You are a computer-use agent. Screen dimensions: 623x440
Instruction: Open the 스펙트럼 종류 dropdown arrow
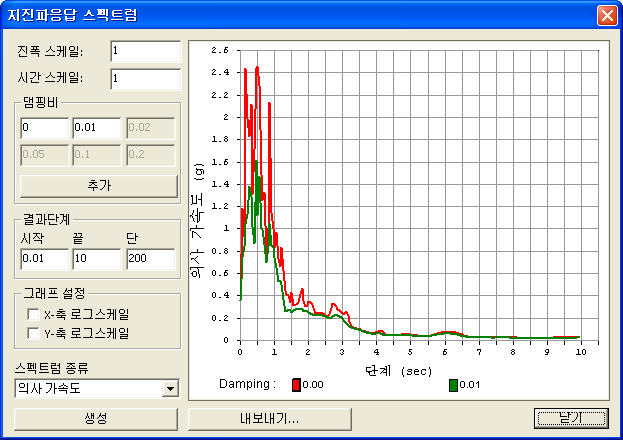(170, 388)
